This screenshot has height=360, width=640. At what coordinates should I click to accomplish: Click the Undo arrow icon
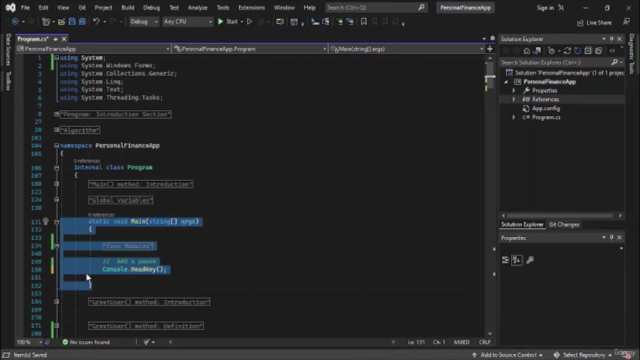coord(96,22)
